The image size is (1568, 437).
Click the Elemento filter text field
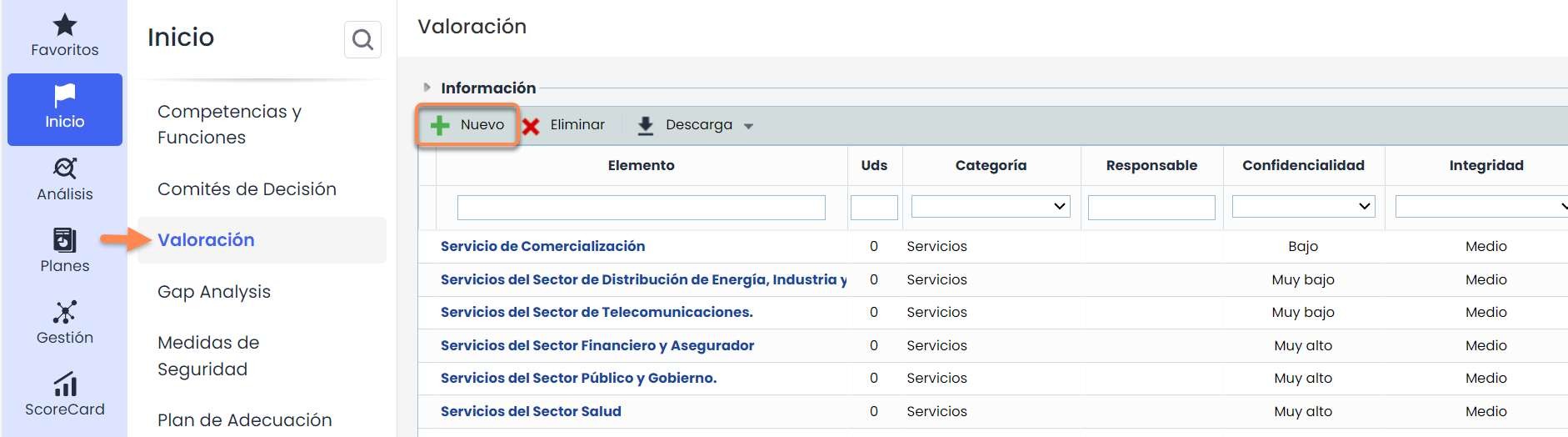[x=641, y=207]
